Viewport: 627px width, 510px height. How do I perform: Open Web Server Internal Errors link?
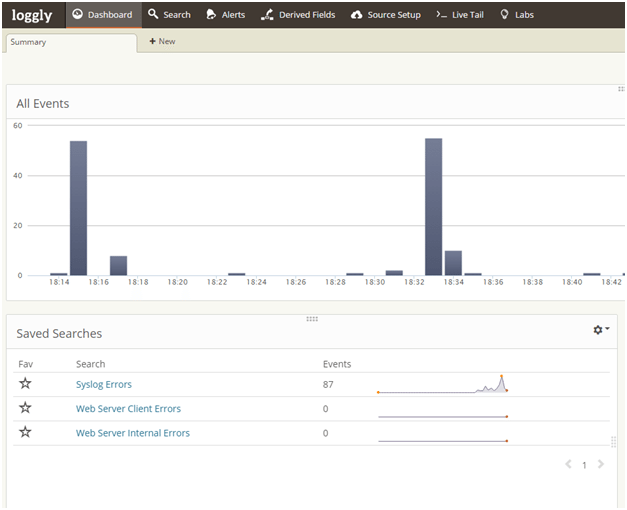click(133, 433)
